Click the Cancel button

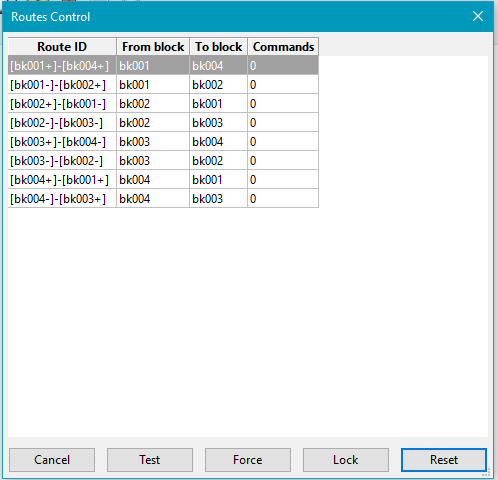(52, 460)
